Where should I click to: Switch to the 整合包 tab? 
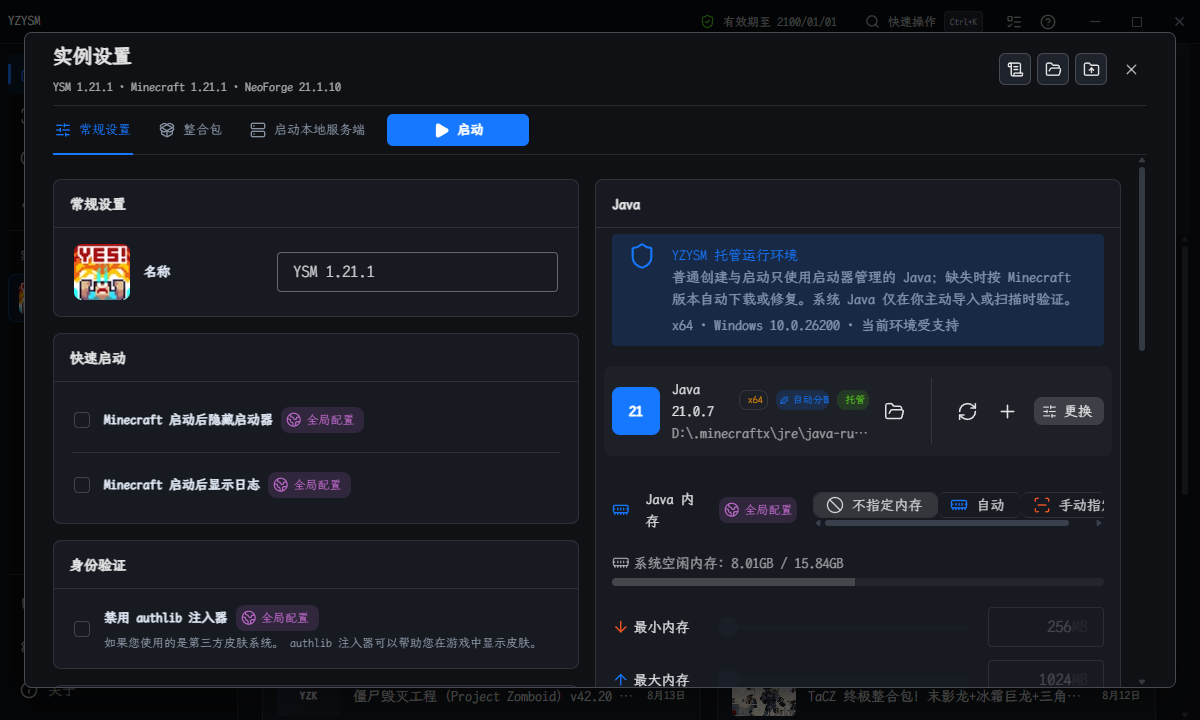[x=190, y=130]
